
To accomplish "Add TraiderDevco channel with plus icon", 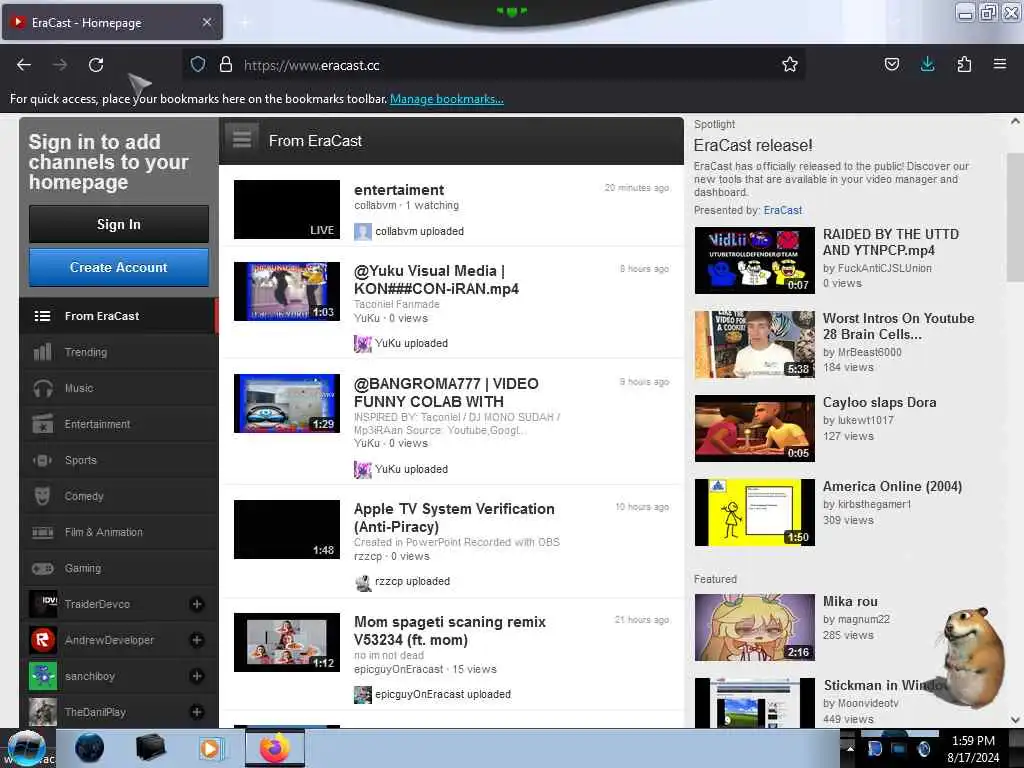I will 197,604.
